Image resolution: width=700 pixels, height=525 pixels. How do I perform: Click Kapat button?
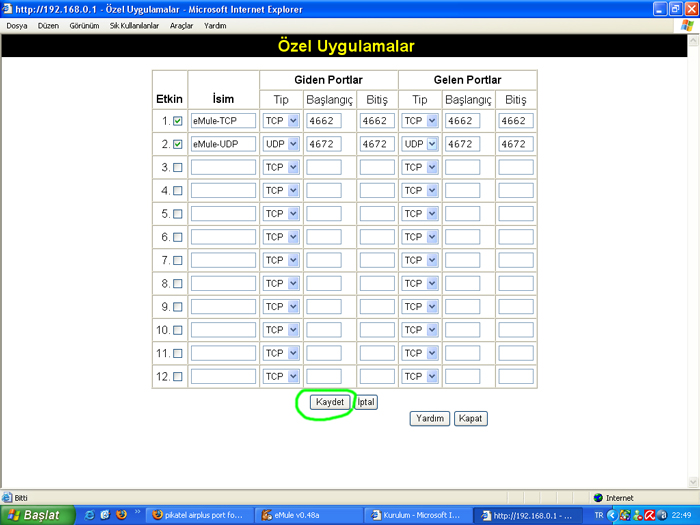click(x=471, y=418)
